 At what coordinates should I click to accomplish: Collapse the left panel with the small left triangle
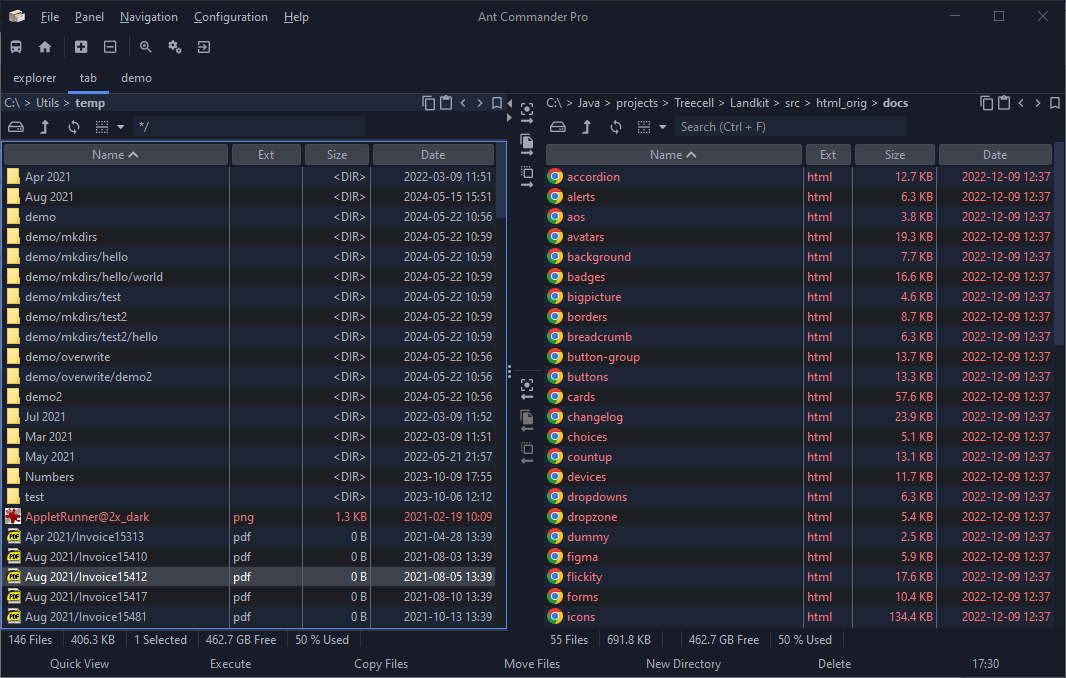510,104
